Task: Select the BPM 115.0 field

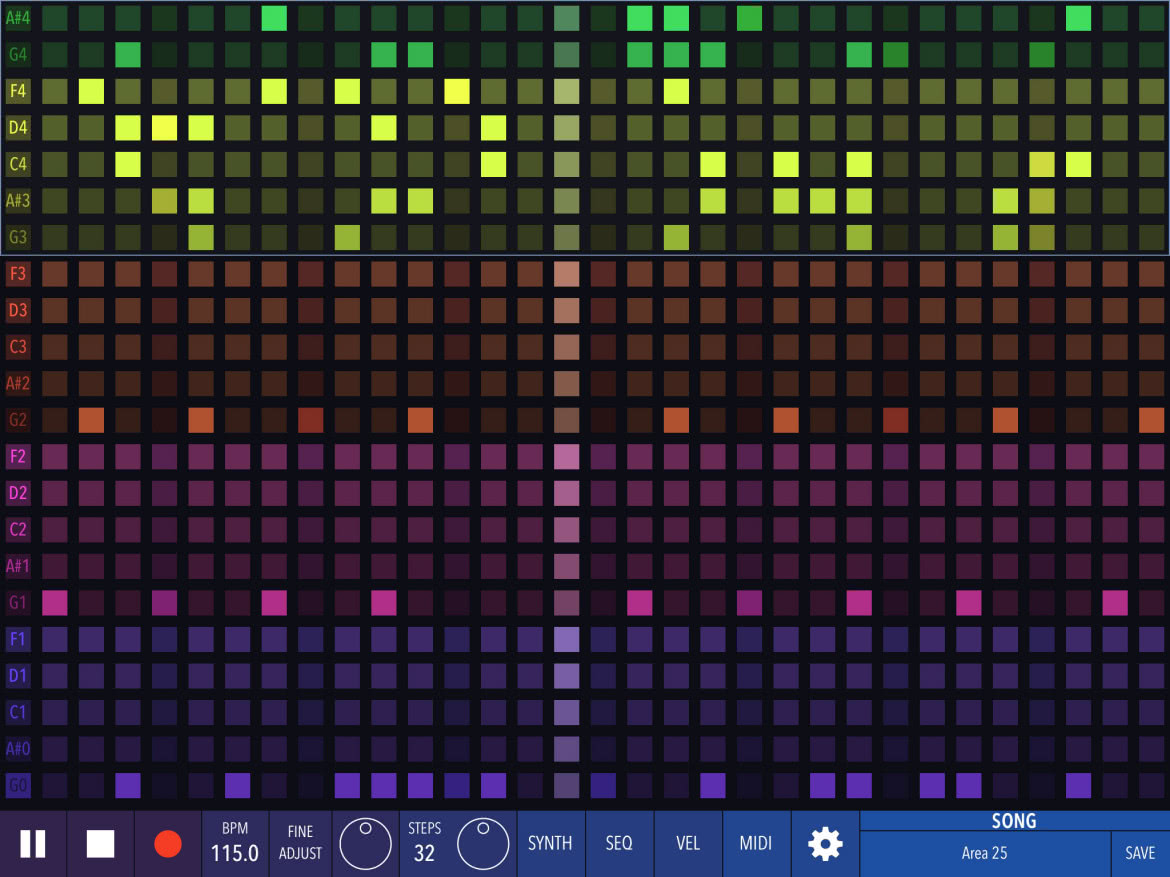Action: pos(235,844)
